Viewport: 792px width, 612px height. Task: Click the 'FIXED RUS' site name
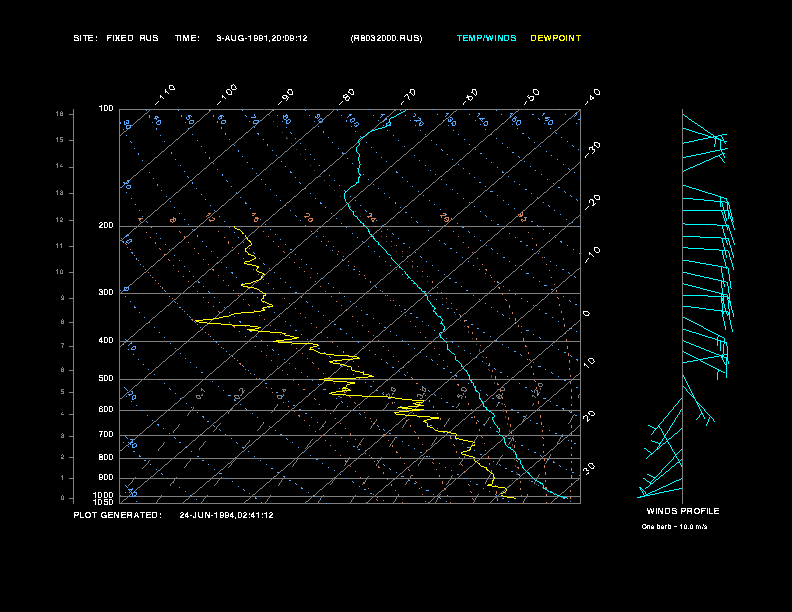(x=132, y=38)
